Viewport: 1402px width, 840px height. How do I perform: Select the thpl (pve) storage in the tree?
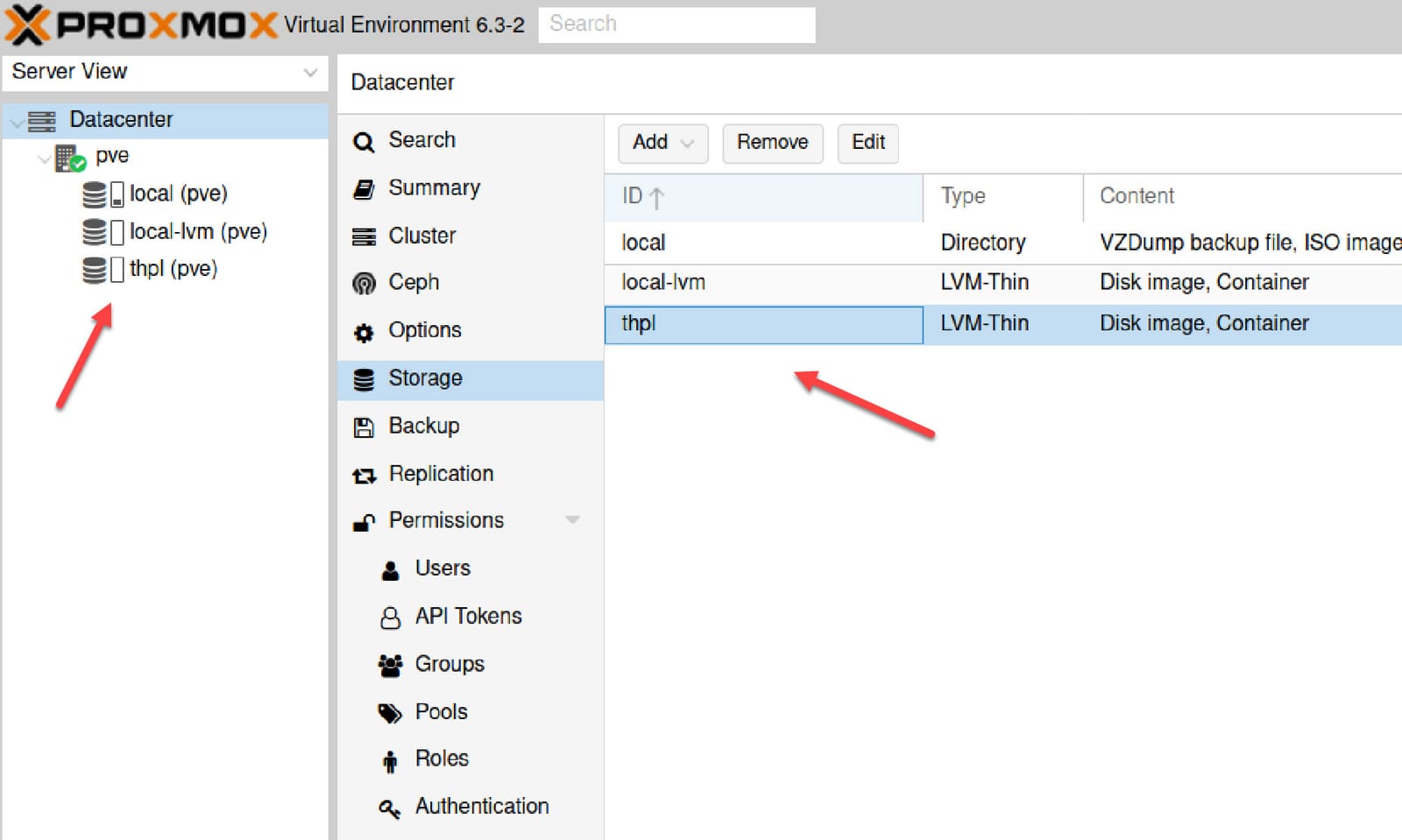click(x=172, y=268)
